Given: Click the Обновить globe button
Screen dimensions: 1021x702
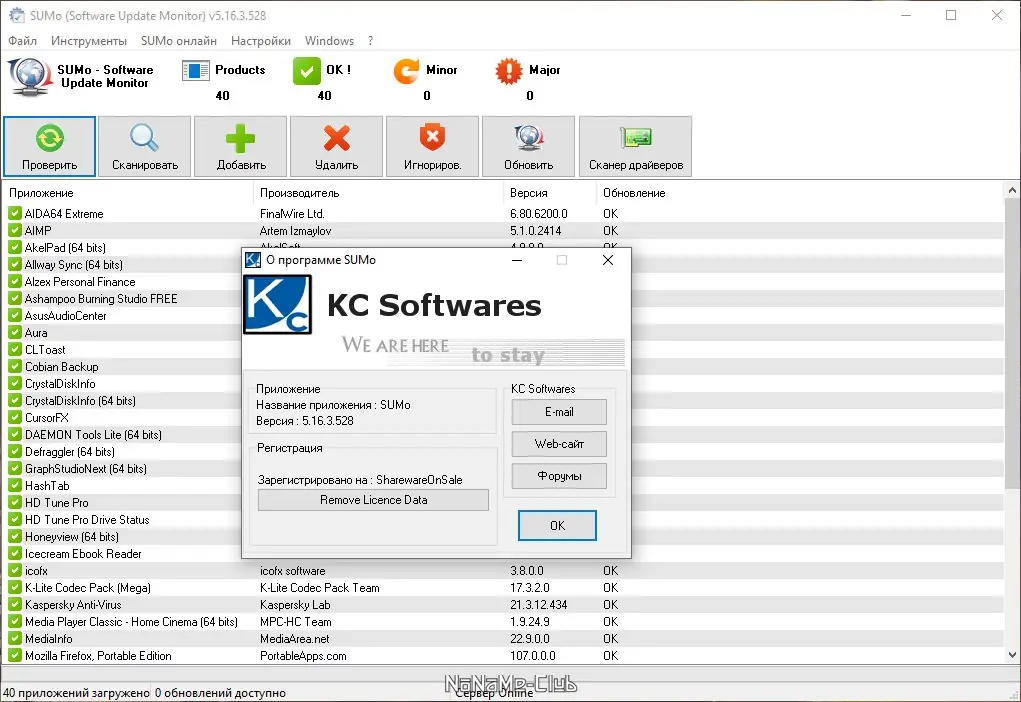Looking at the screenshot, I should [528, 147].
